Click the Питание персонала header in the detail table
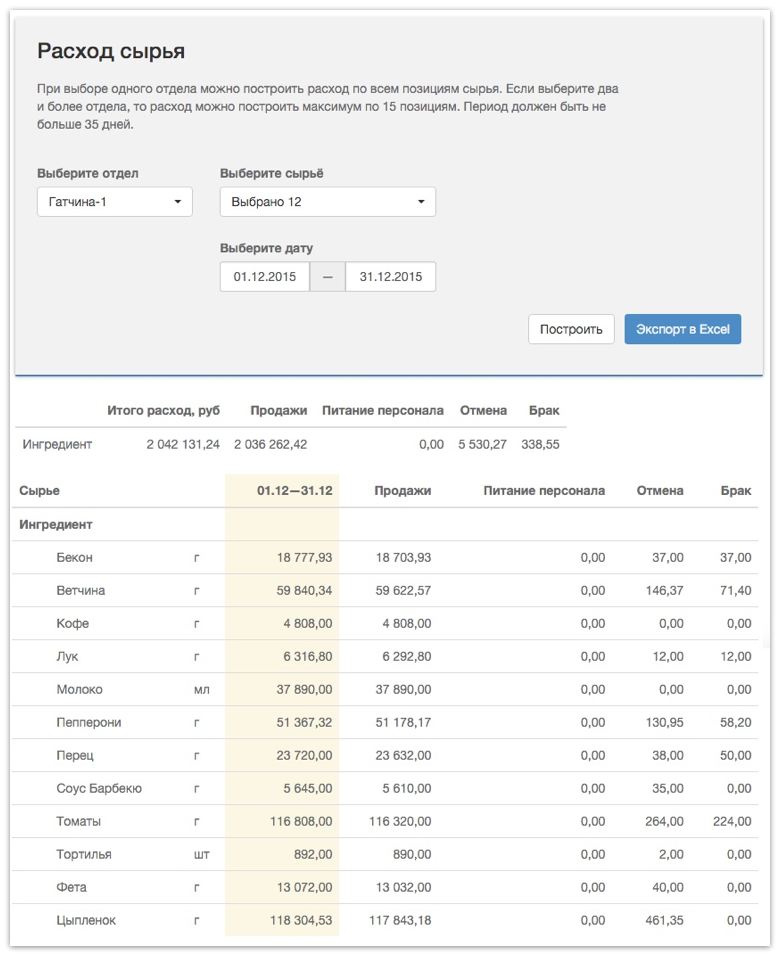This screenshot has height=954, width=780. pos(545,490)
